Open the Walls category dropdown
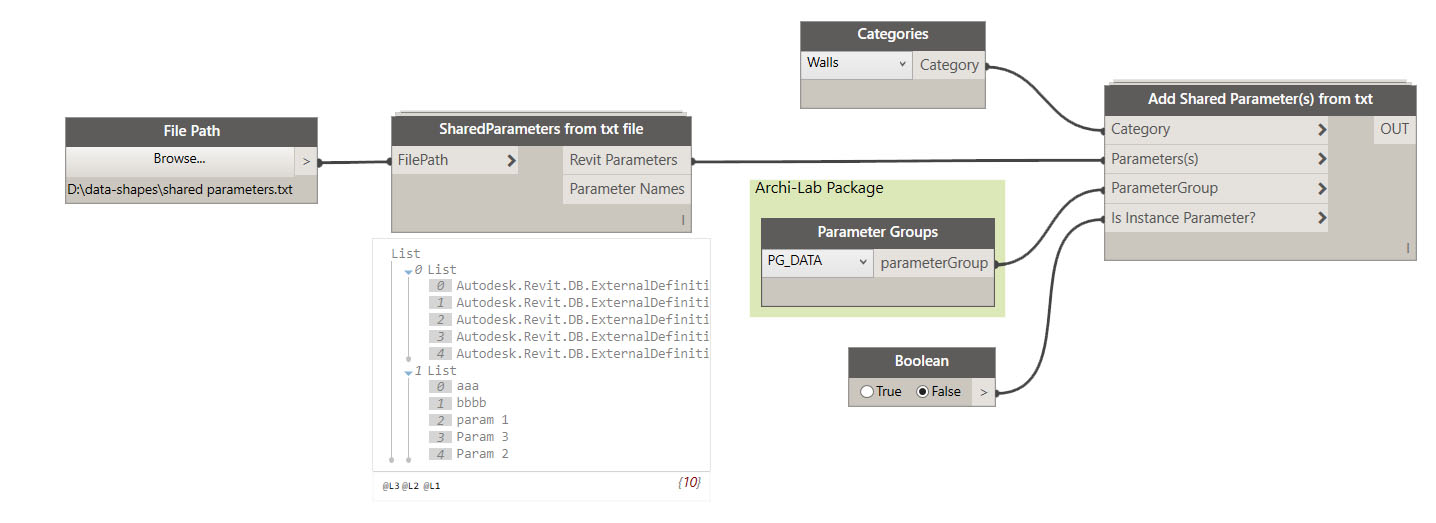 point(856,64)
